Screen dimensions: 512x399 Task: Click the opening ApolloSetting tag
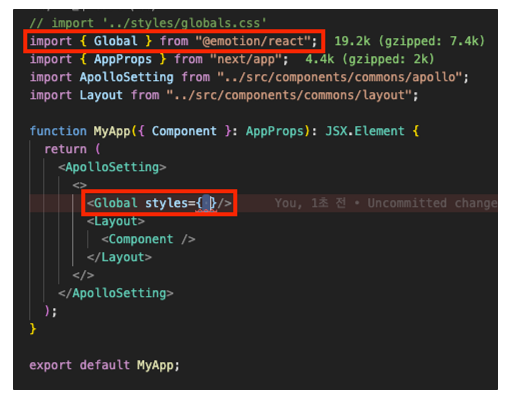click(x=112, y=167)
